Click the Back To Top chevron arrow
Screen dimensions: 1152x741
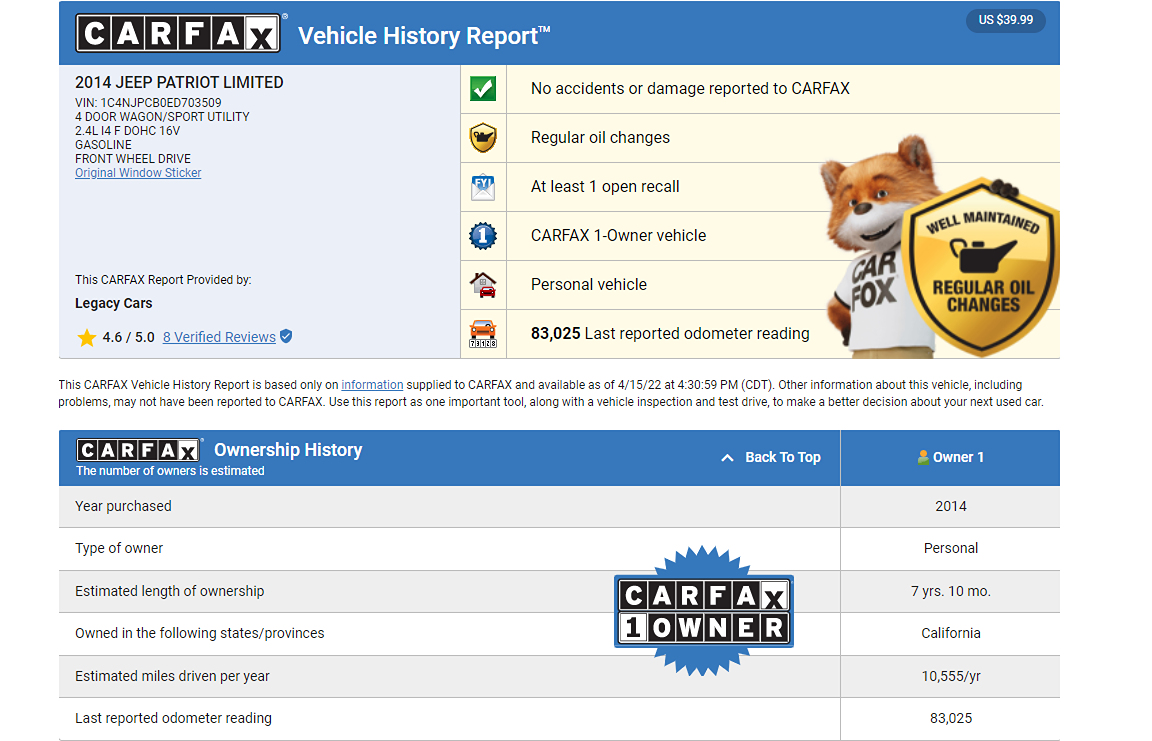[728, 458]
